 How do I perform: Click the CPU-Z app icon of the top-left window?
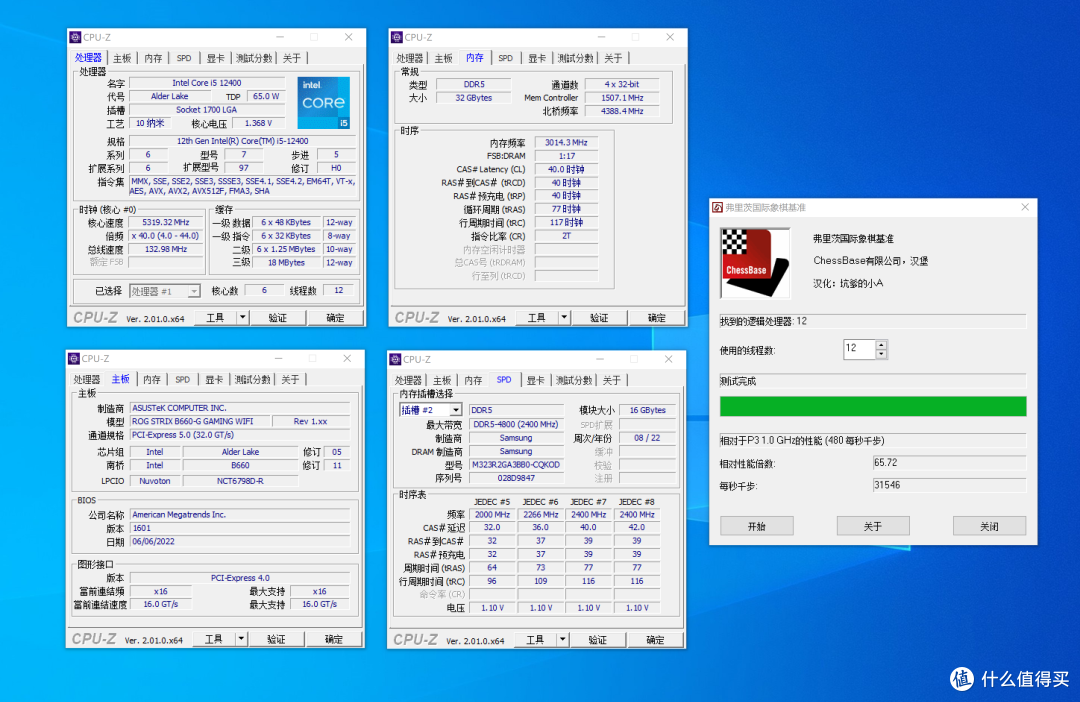[x=75, y=37]
